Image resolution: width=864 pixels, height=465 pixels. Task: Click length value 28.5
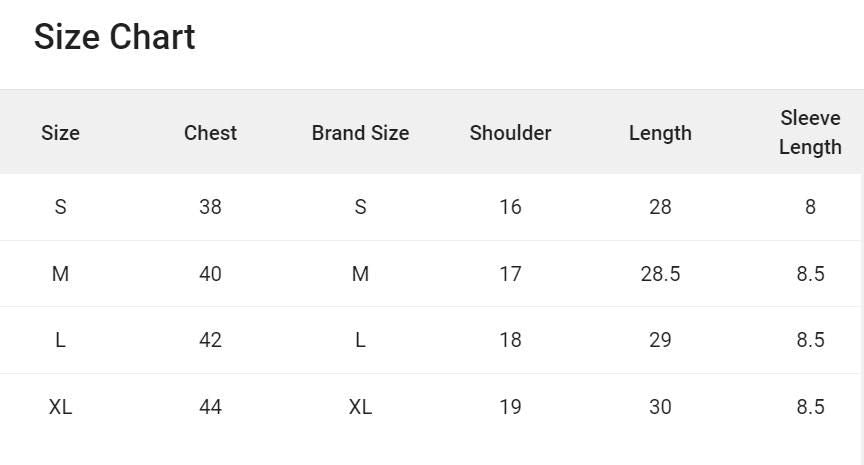pos(660,274)
